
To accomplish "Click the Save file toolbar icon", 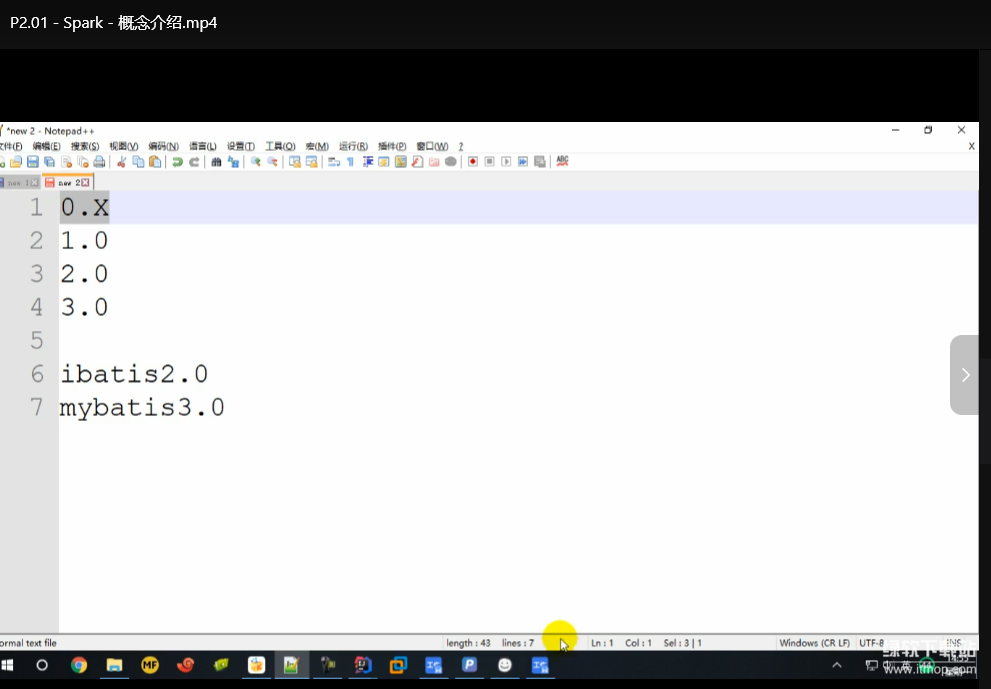I will click(x=32, y=162).
